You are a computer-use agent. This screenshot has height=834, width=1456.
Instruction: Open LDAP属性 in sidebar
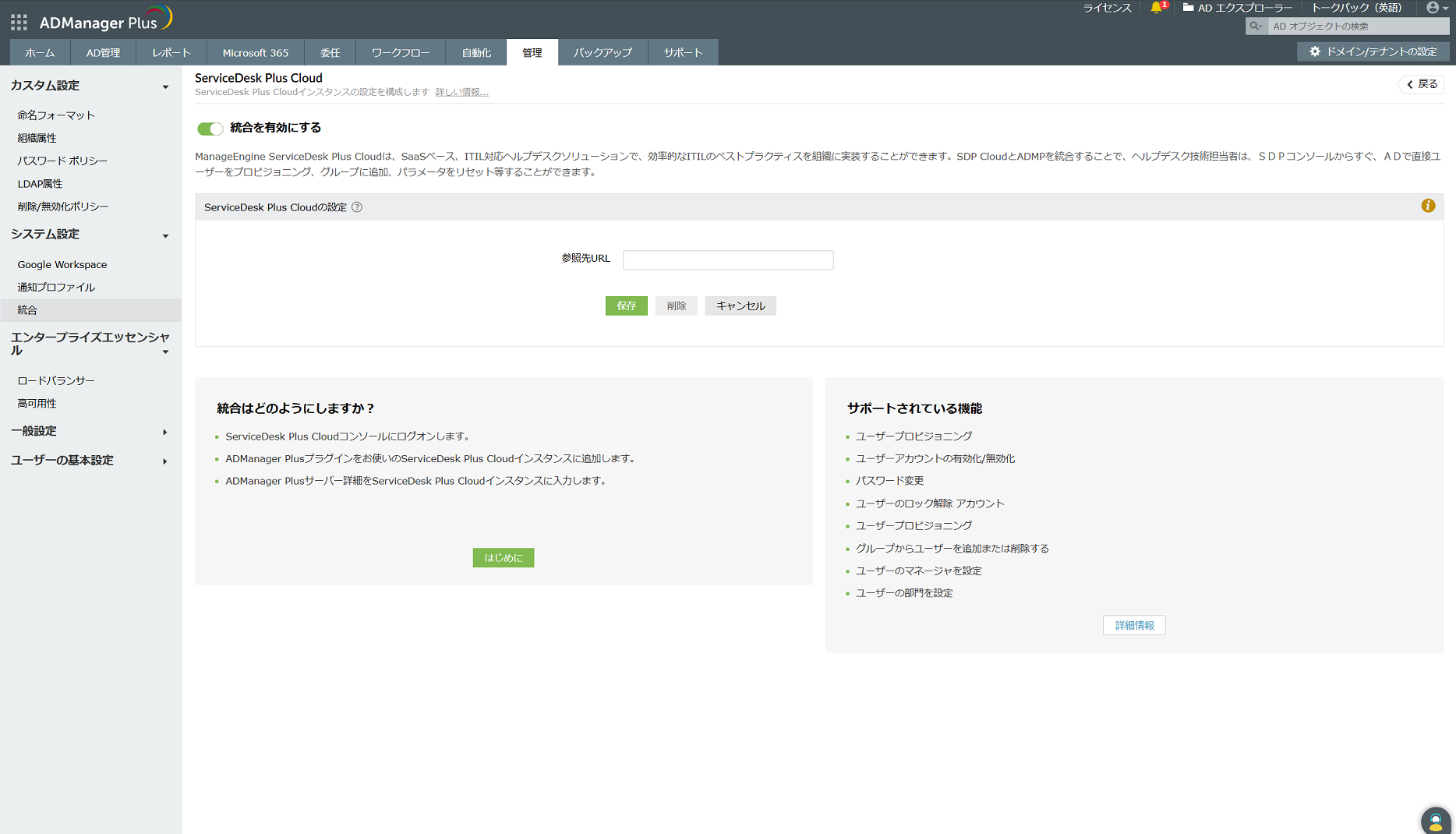(40, 184)
